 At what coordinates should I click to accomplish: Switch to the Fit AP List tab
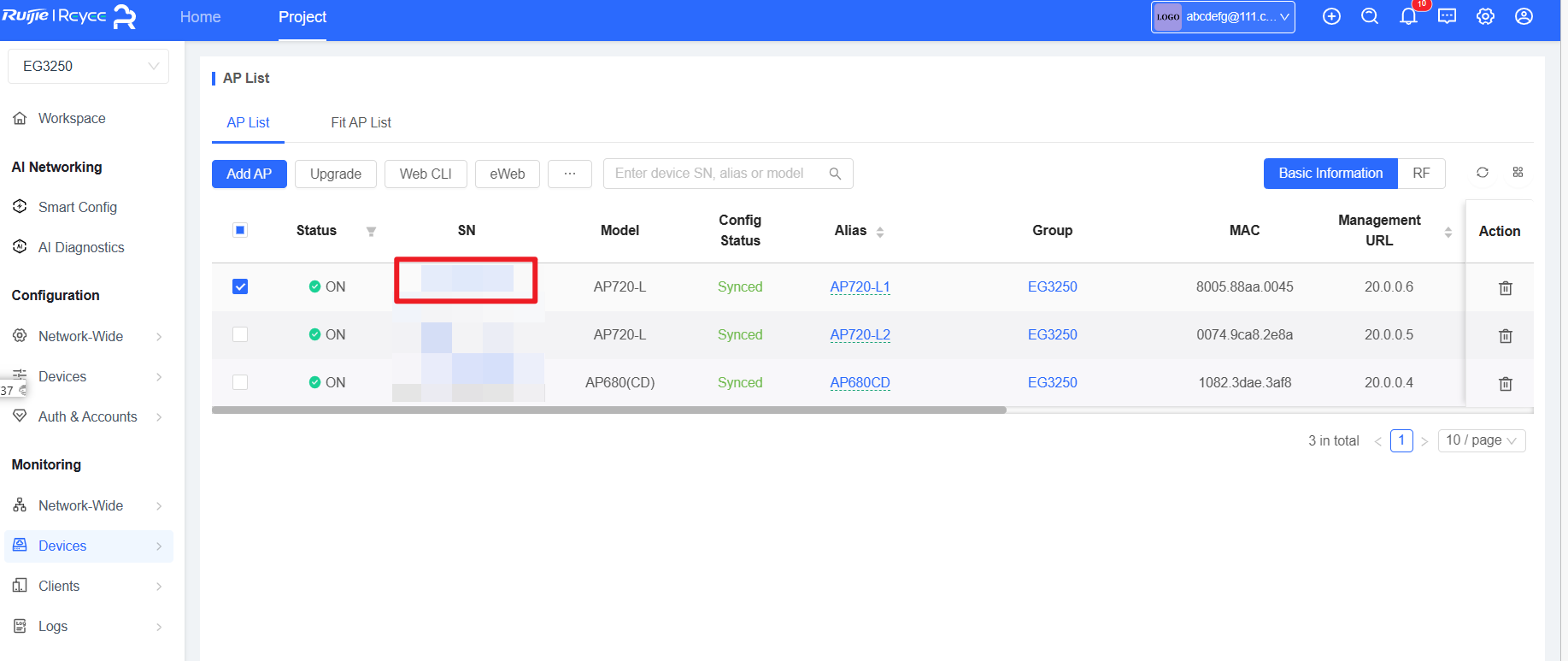(361, 122)
